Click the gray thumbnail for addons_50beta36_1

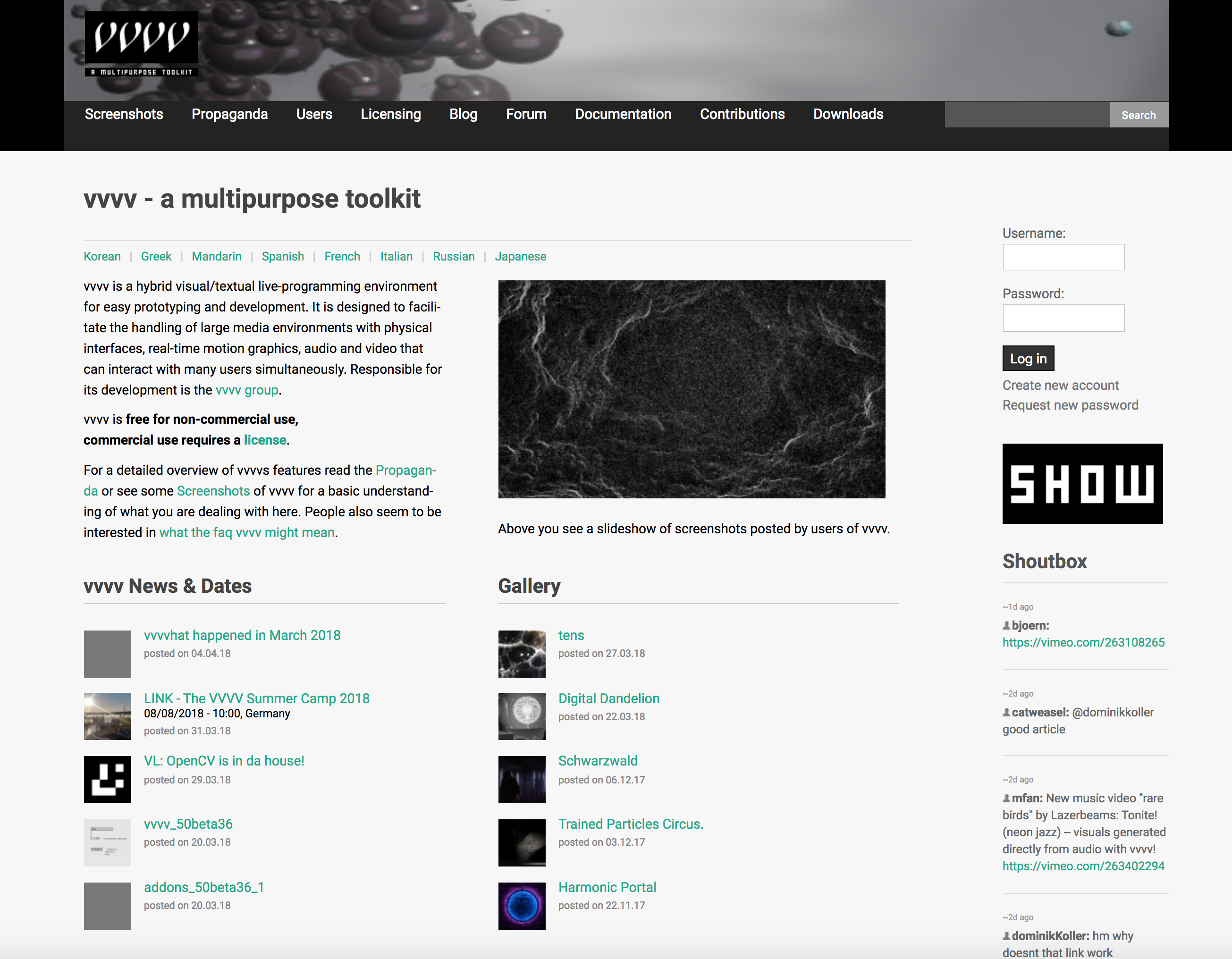point(107,905)
